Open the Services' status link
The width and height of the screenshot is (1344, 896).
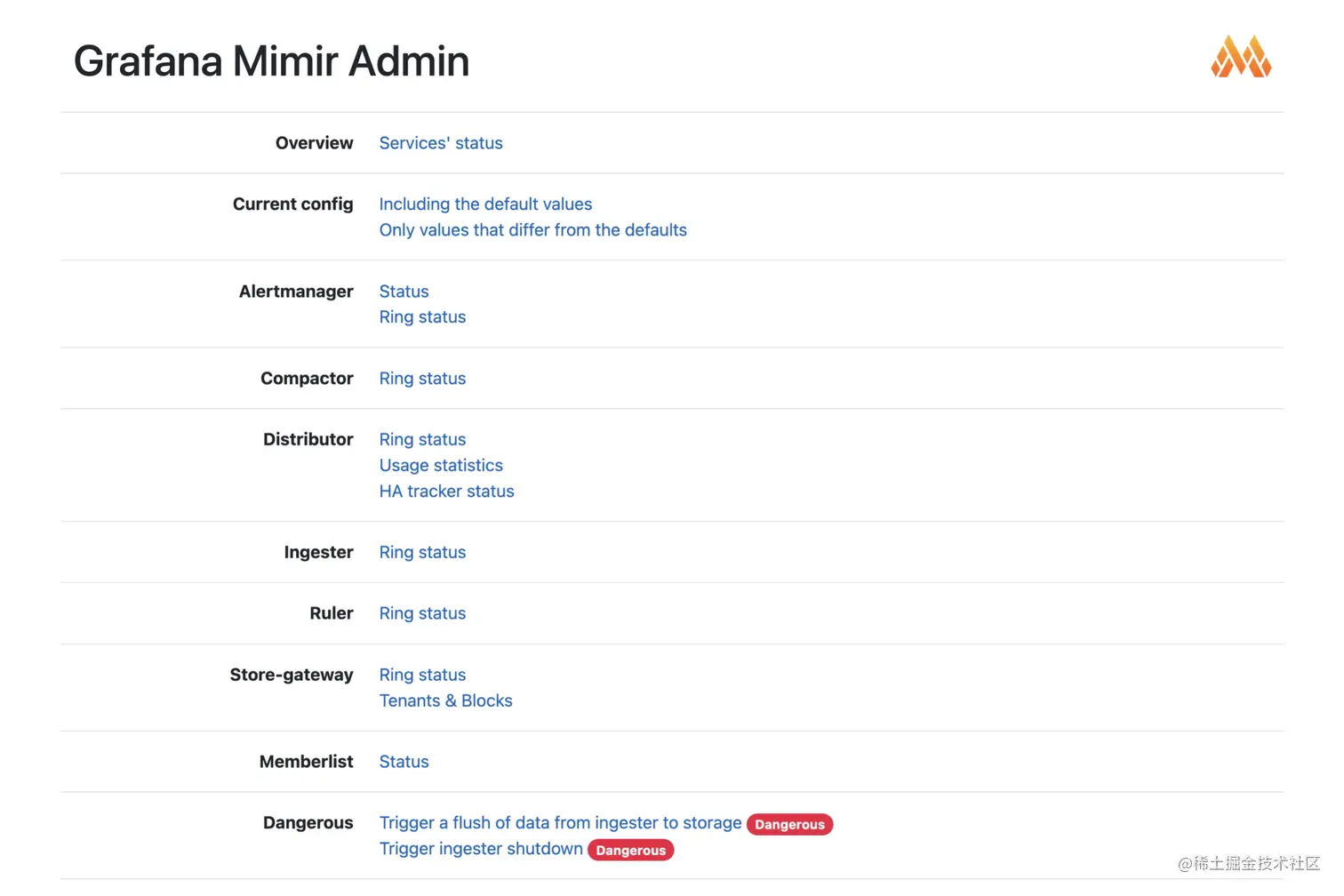pos(441,143)
